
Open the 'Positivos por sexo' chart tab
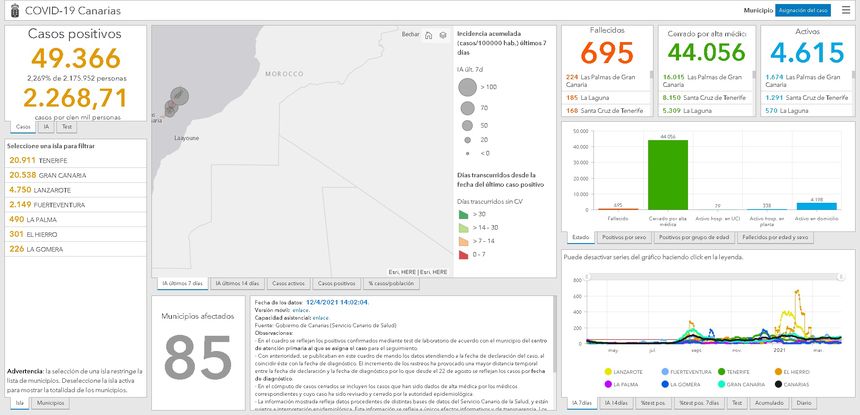pos(625,237)
